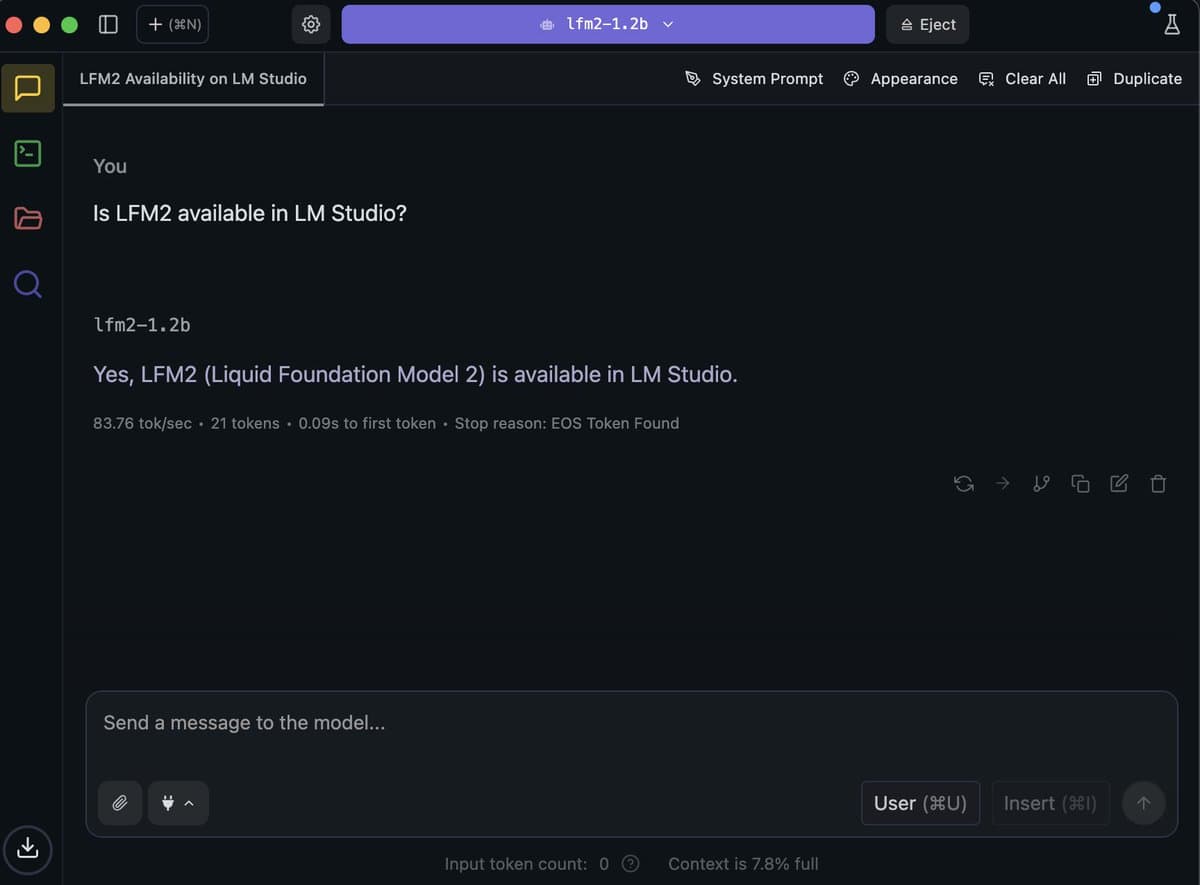This screenshot has height=885, width=1200.
Task: Duplicate this chat
Action: 1134,79
